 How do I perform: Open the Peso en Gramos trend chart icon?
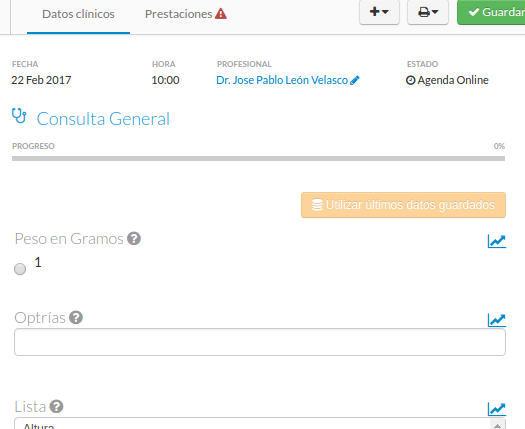pyautogui.click(x=497, y=241)
